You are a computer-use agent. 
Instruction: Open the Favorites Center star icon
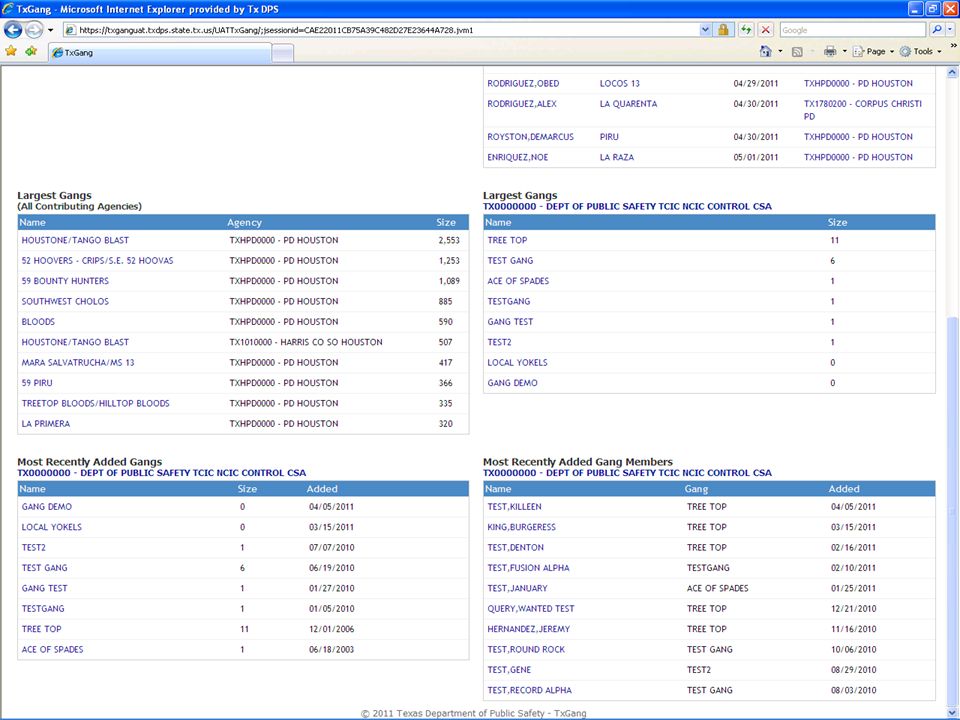click(11, 51)
